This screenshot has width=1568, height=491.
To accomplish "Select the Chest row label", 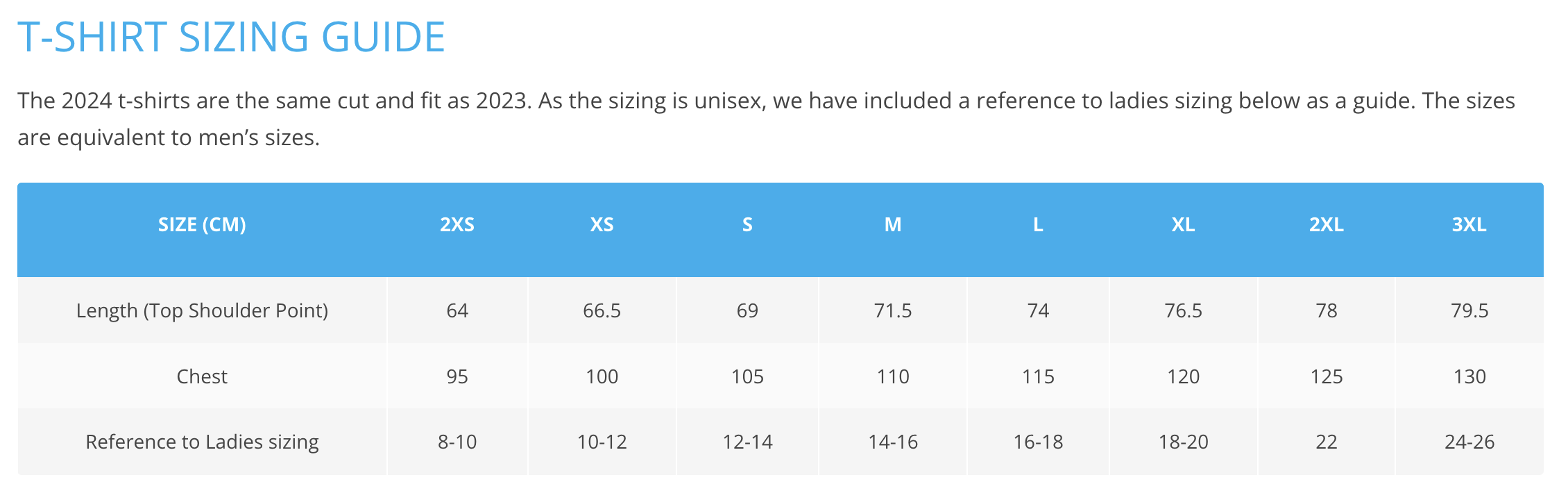I will [202, 376].
